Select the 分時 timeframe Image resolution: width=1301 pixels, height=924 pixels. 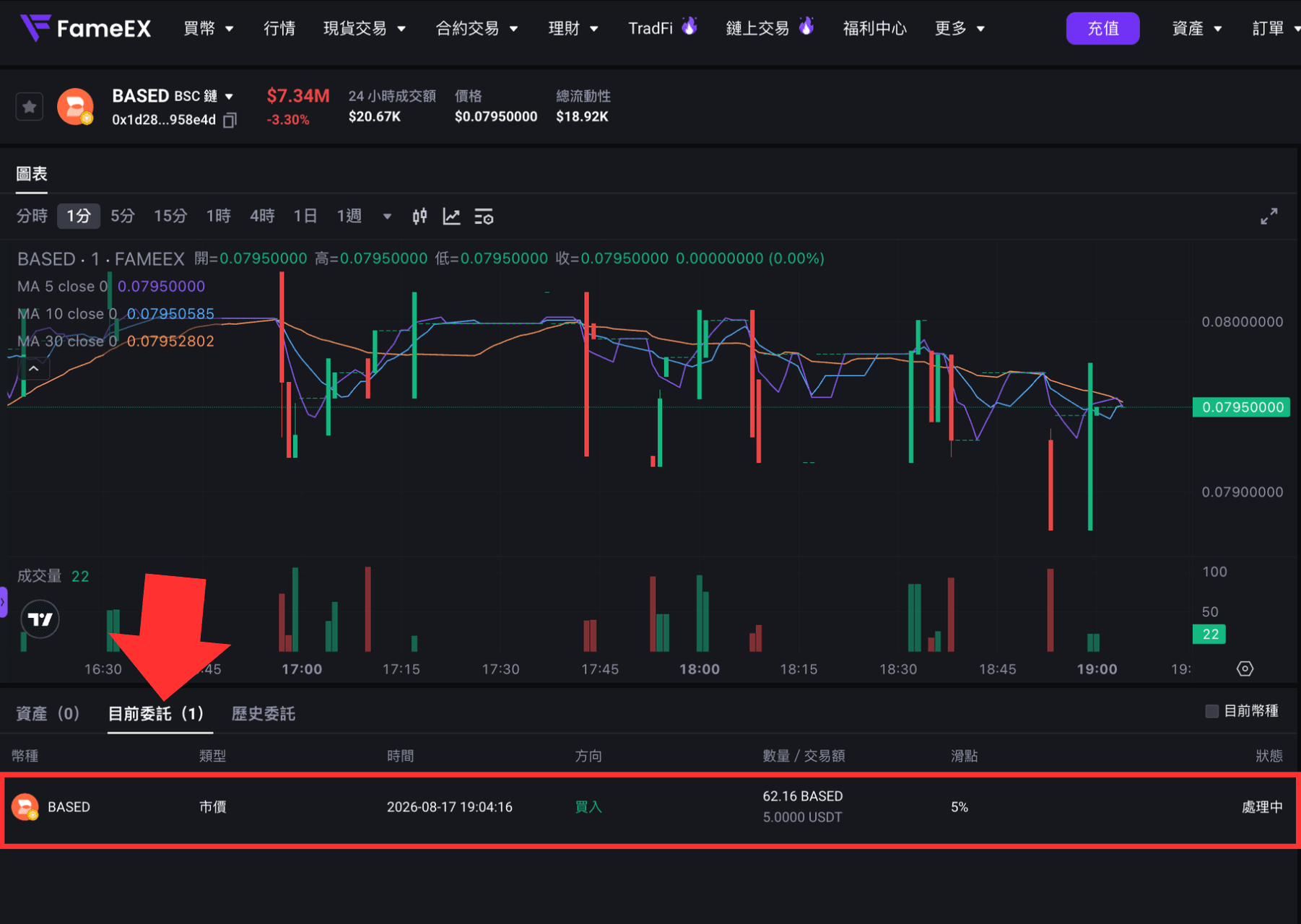[32, 217]
